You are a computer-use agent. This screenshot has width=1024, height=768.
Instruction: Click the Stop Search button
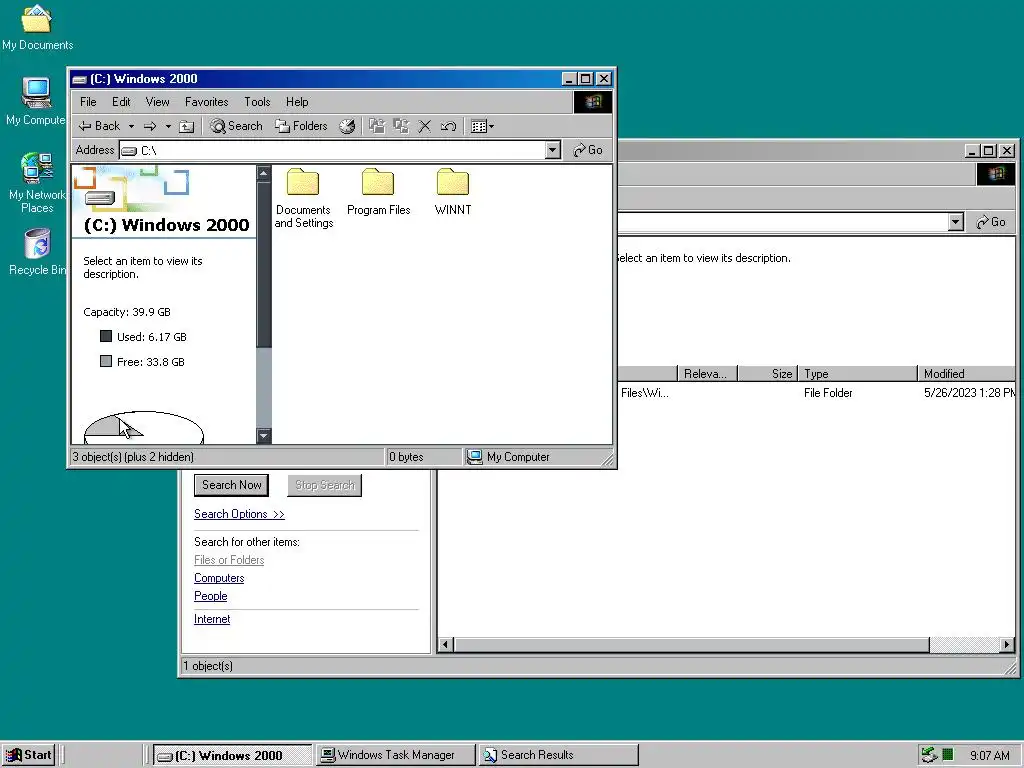point(325,485)
